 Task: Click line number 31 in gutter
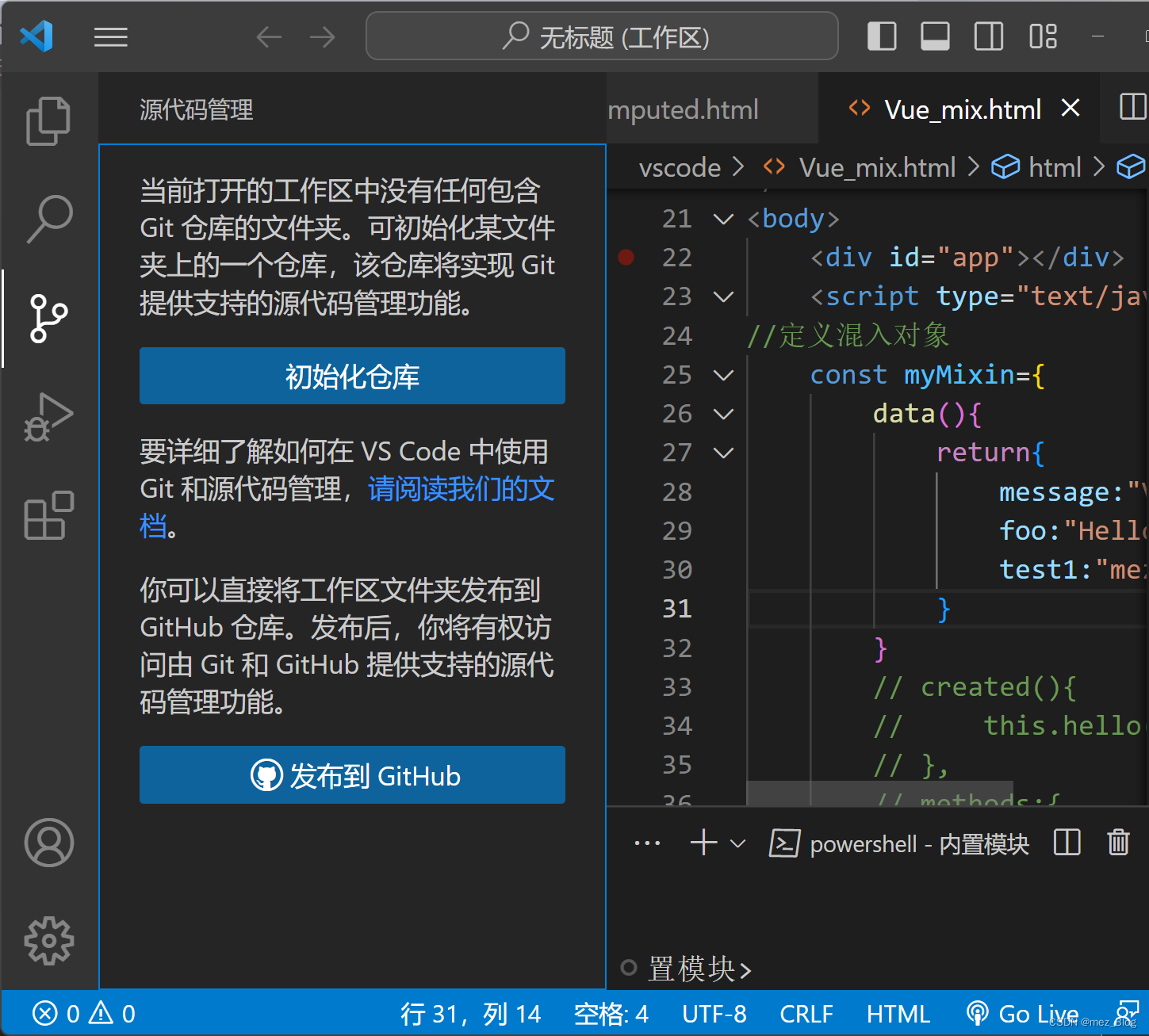(x=676, y=609)
